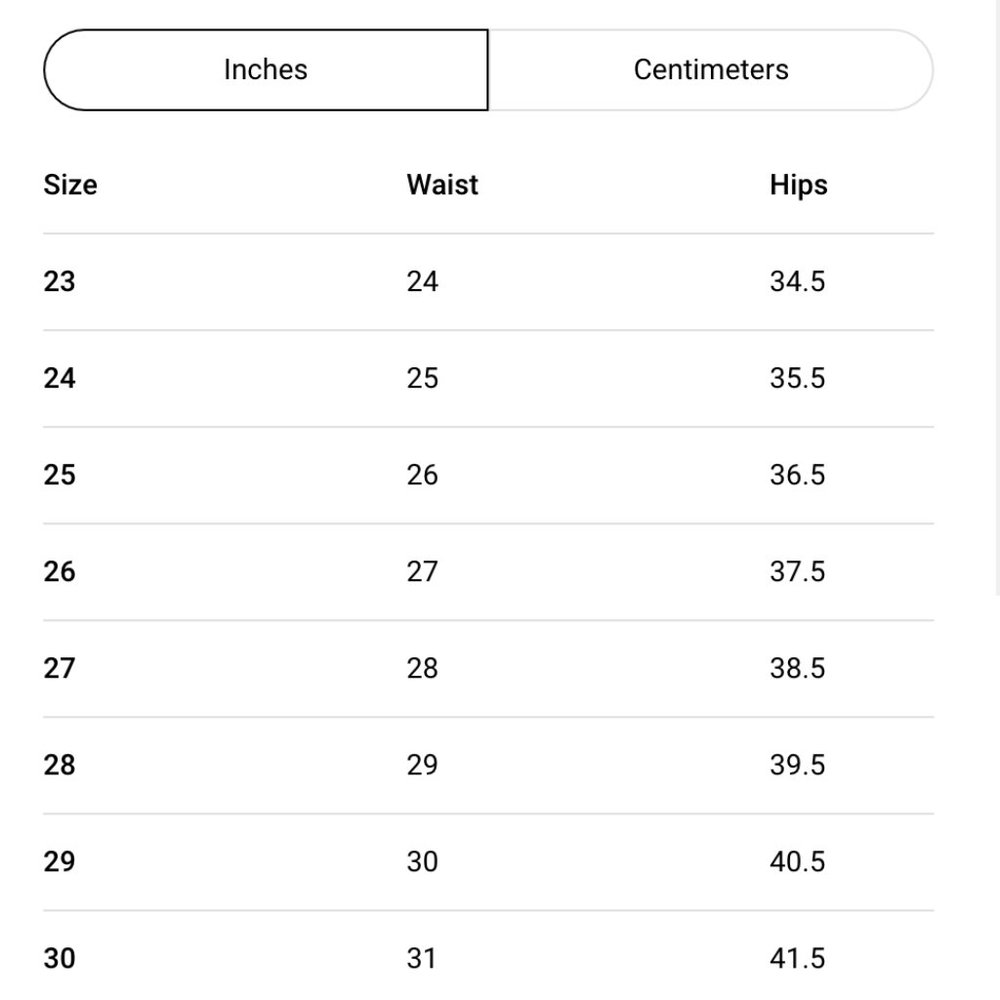Screen dimensions: 1000x1000
Task: Switch units to Centimeters
Action: 710,70
